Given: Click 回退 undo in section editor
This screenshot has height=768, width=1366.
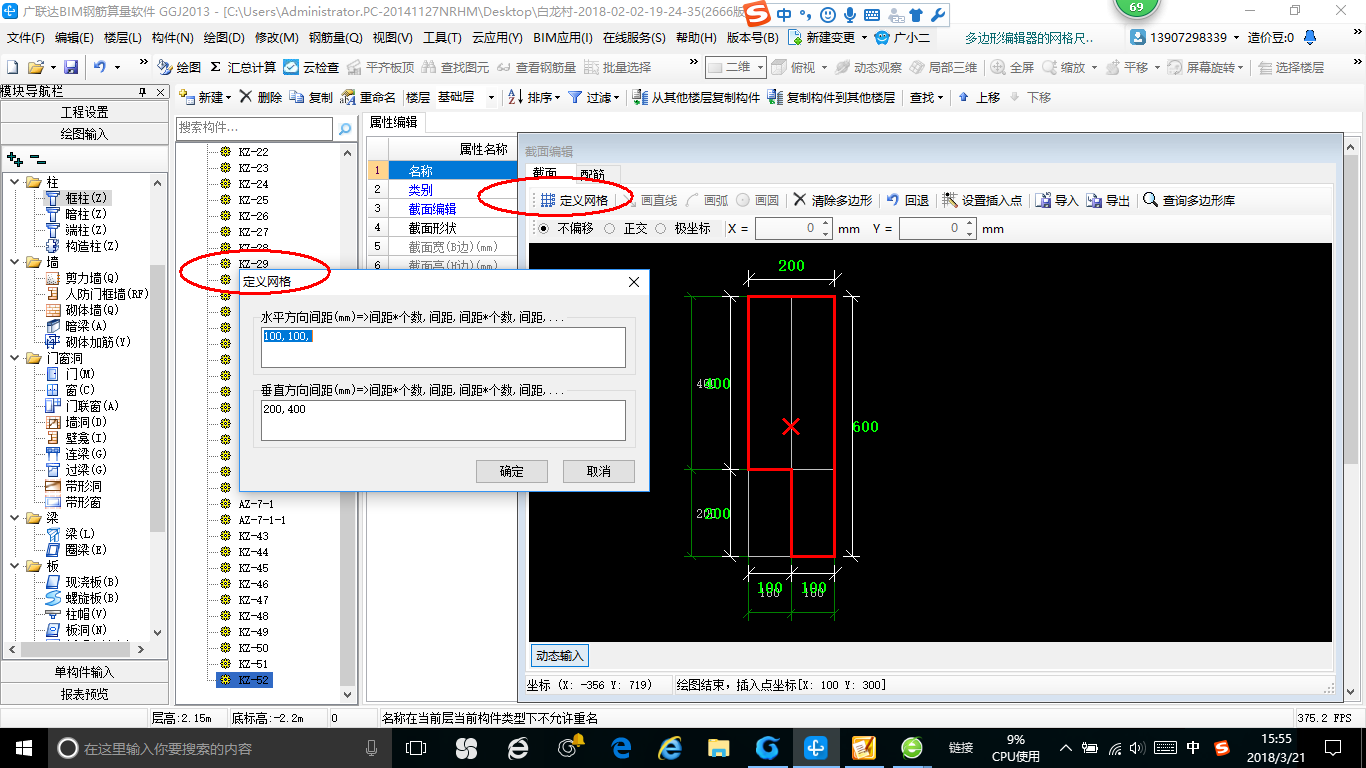Looking at the screenshot, I should click(x=908, y=200).
